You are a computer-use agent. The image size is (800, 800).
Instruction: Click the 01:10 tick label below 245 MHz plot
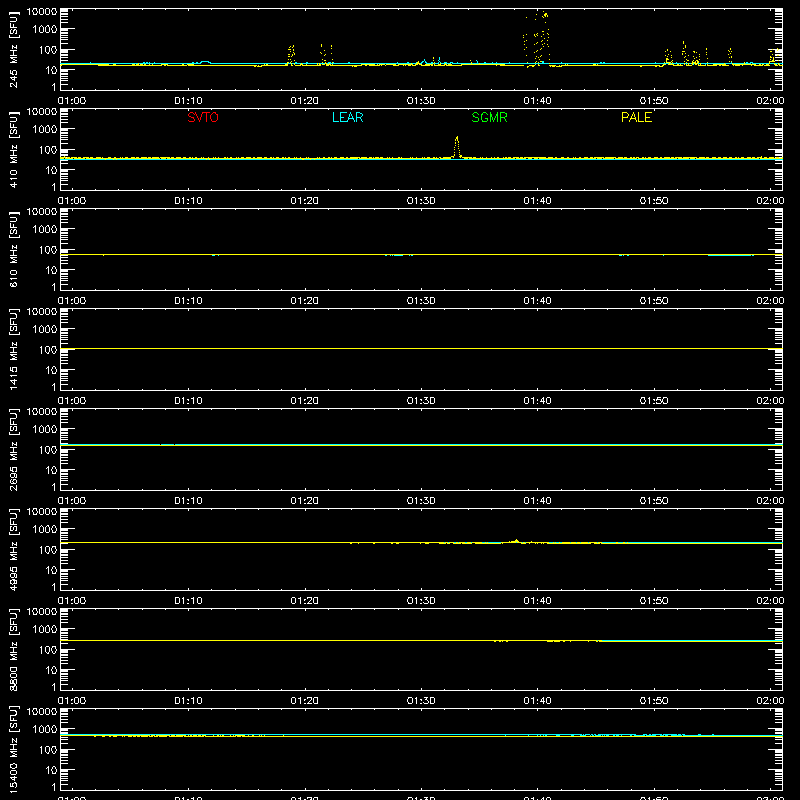188,101
